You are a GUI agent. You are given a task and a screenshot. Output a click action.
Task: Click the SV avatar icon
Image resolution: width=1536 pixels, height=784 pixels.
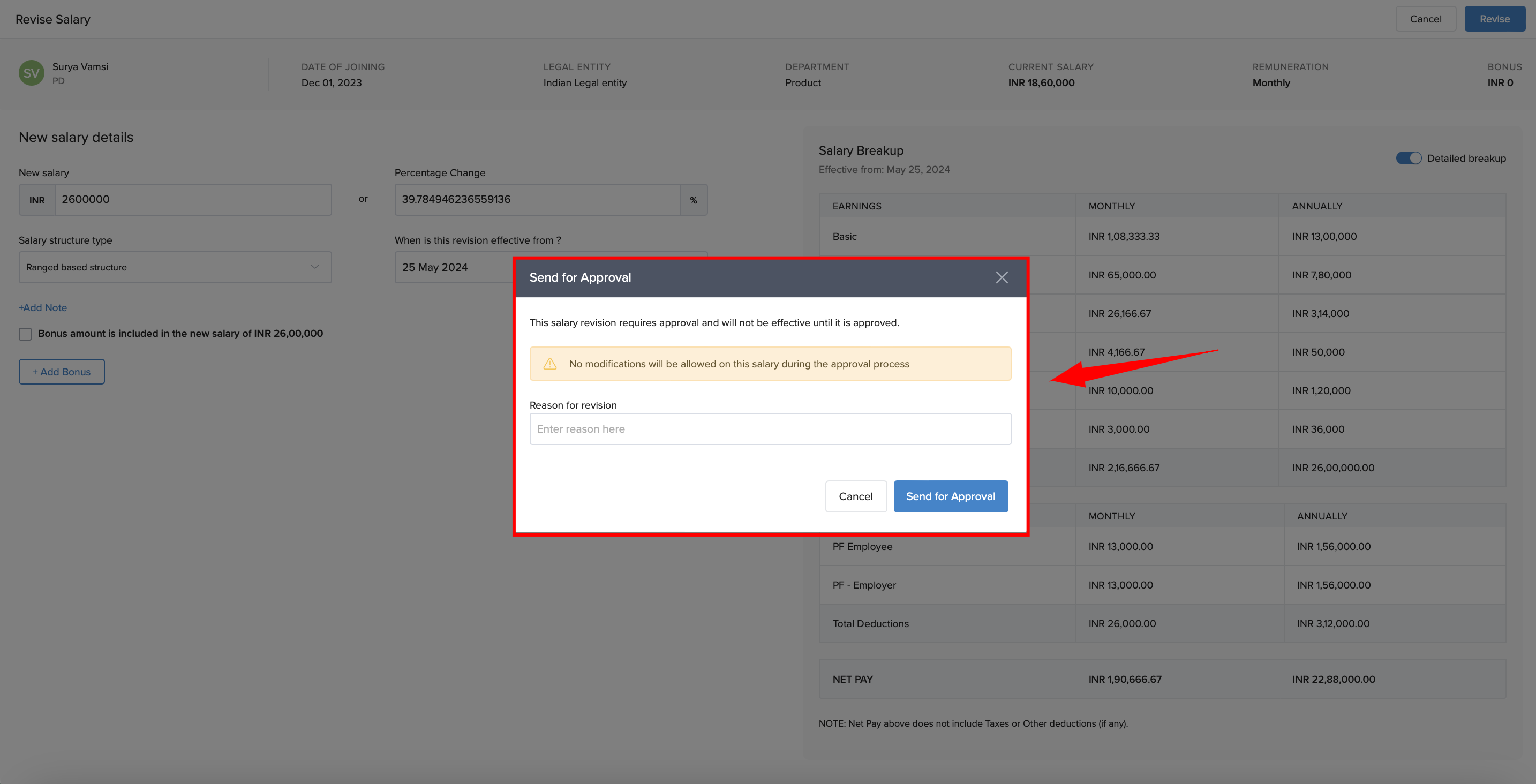(31, 73)
